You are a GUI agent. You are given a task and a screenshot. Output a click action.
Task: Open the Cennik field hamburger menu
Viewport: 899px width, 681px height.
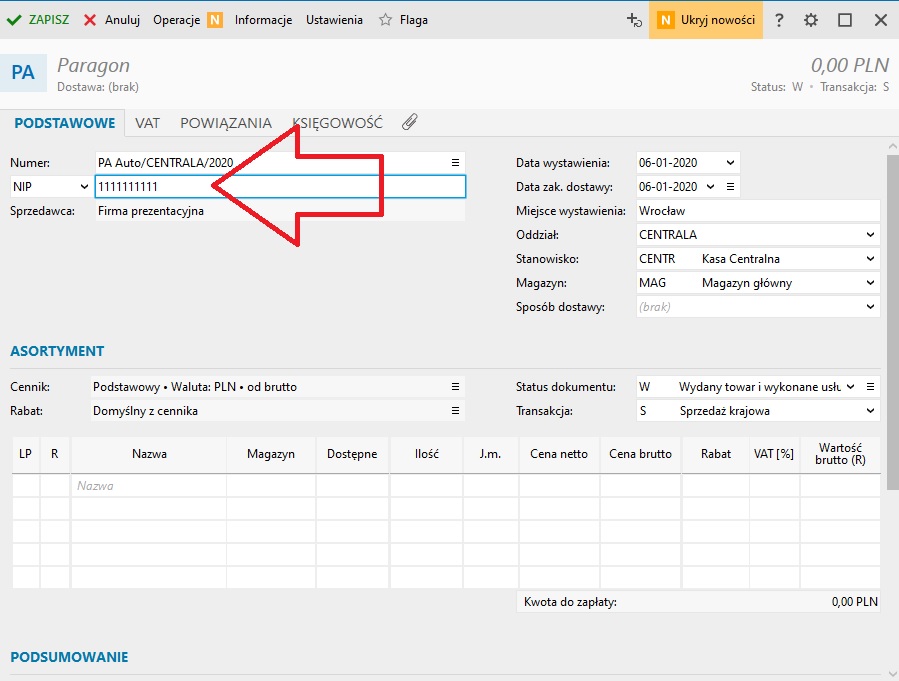[455, 387]
